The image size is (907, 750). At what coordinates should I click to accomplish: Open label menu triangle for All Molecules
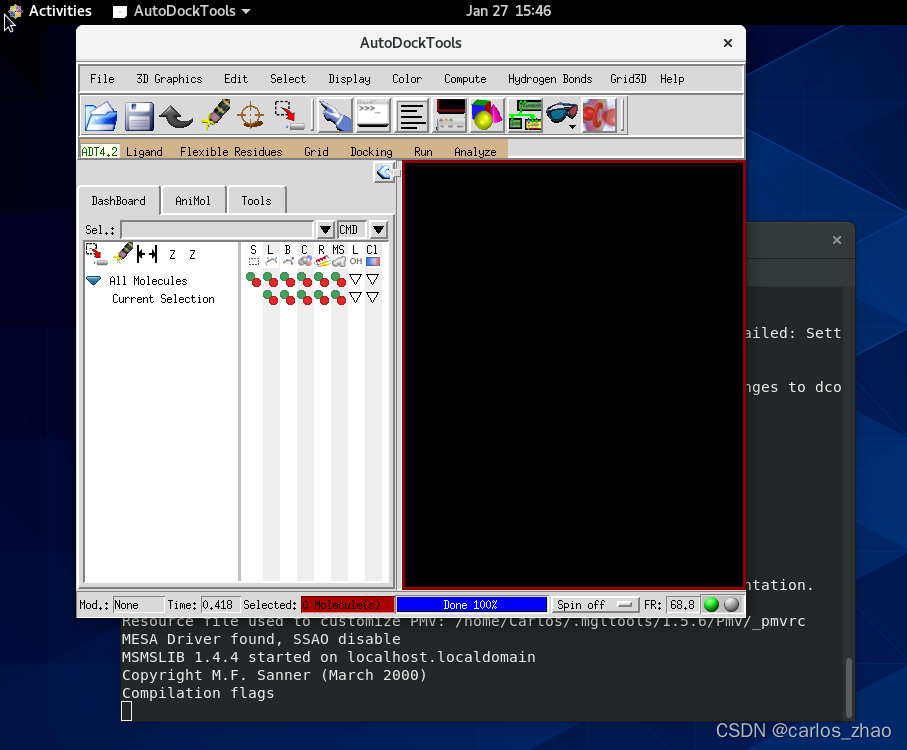(x=355, y=280)
